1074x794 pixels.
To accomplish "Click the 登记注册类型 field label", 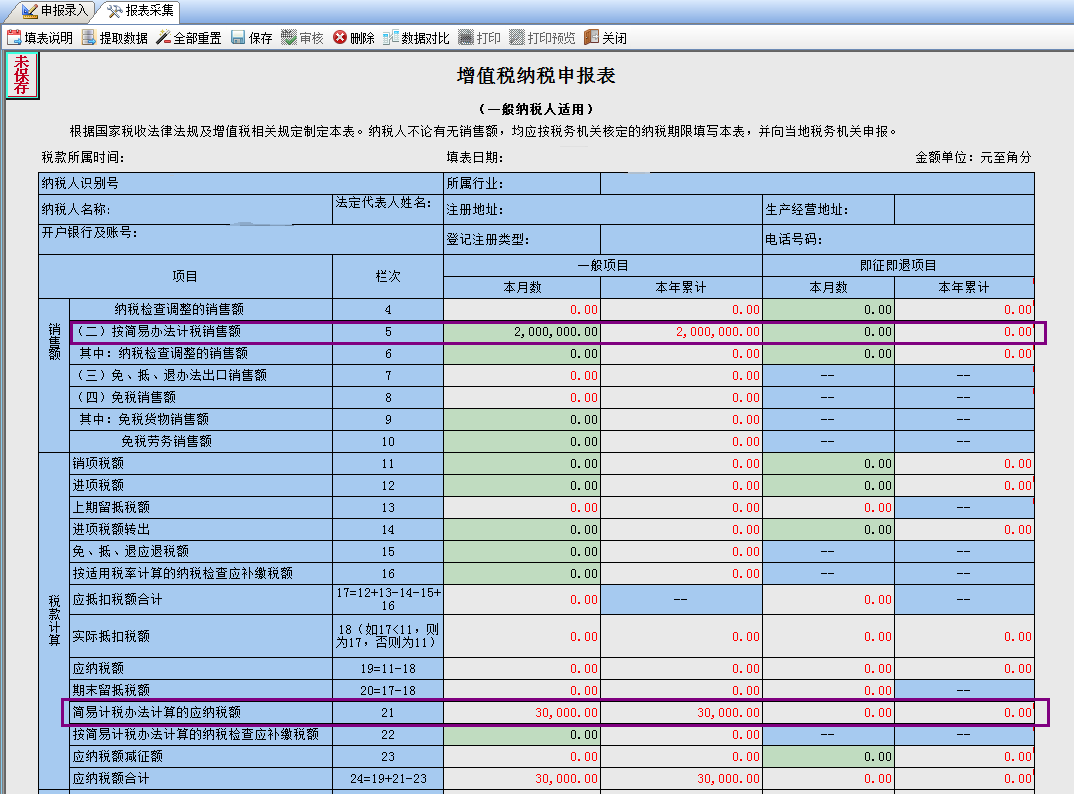I will (x=488, y=240).
